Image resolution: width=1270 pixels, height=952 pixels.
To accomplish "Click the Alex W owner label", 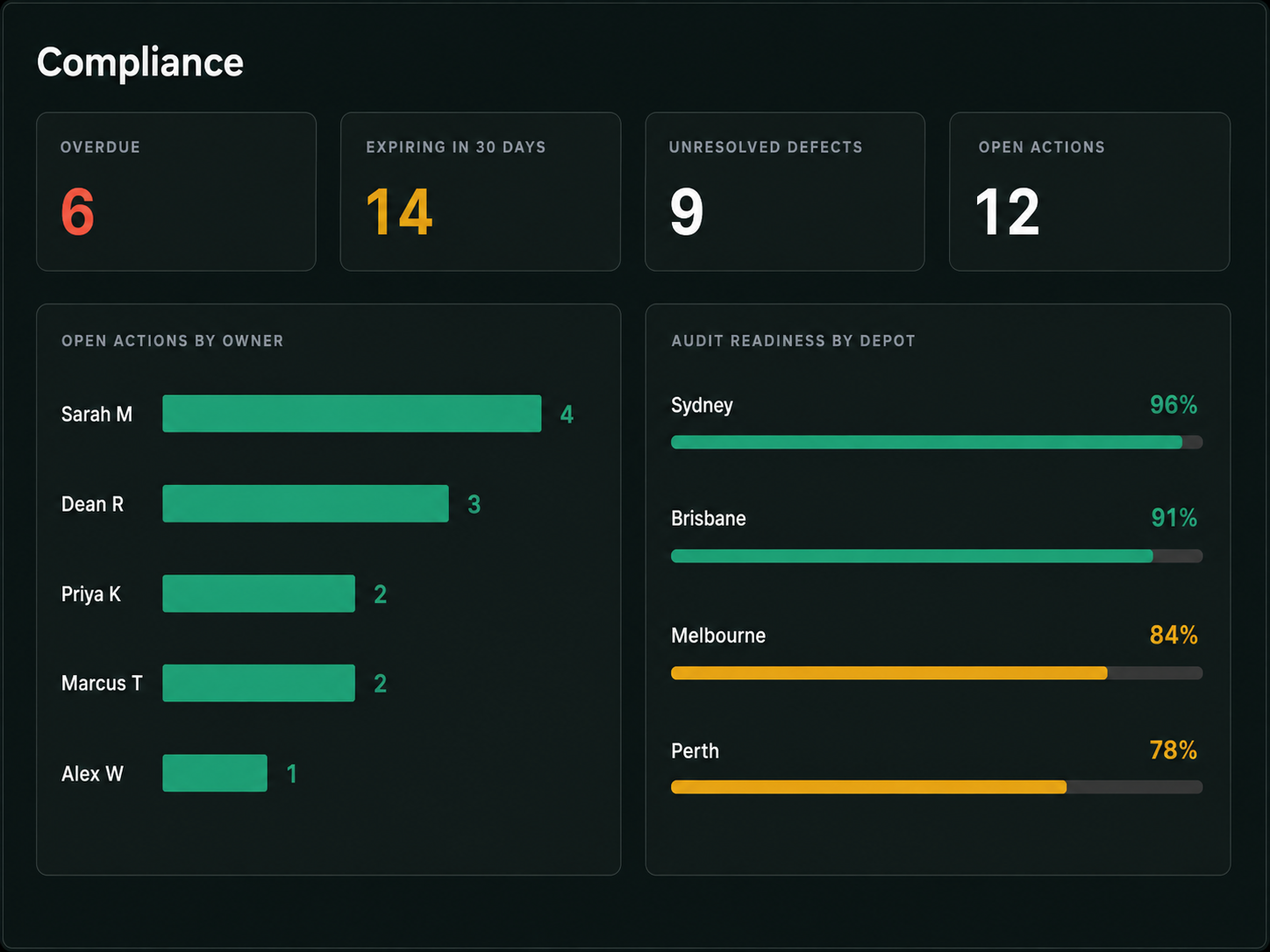I will coord(92,773).
